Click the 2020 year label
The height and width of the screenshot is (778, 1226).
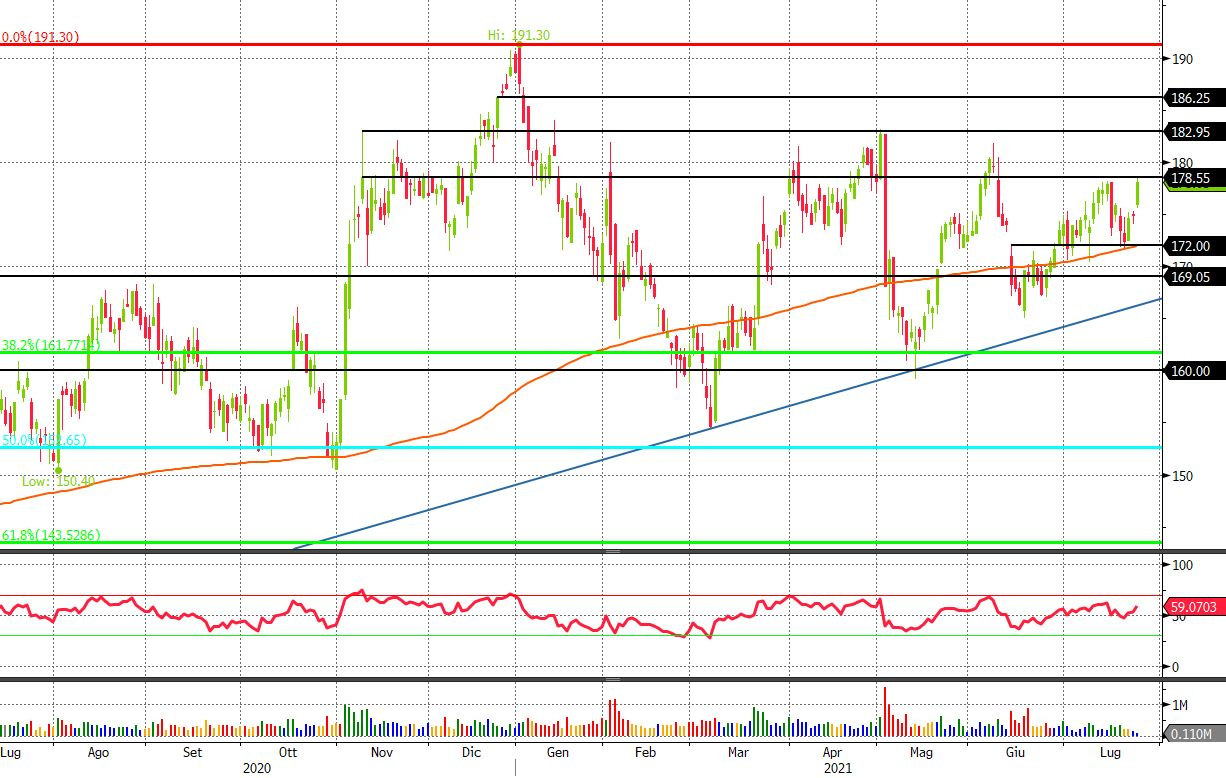[x=257, y=768]
